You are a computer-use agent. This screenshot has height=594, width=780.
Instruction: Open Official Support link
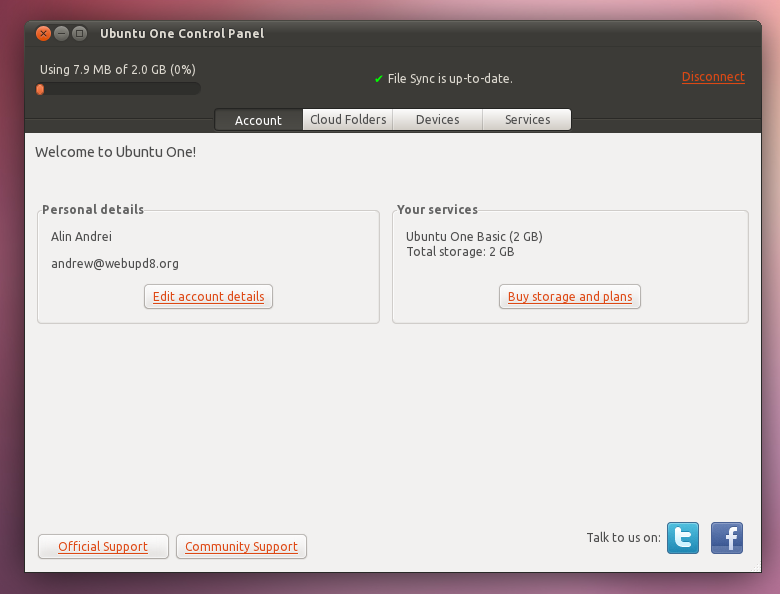tap(103, 546)
